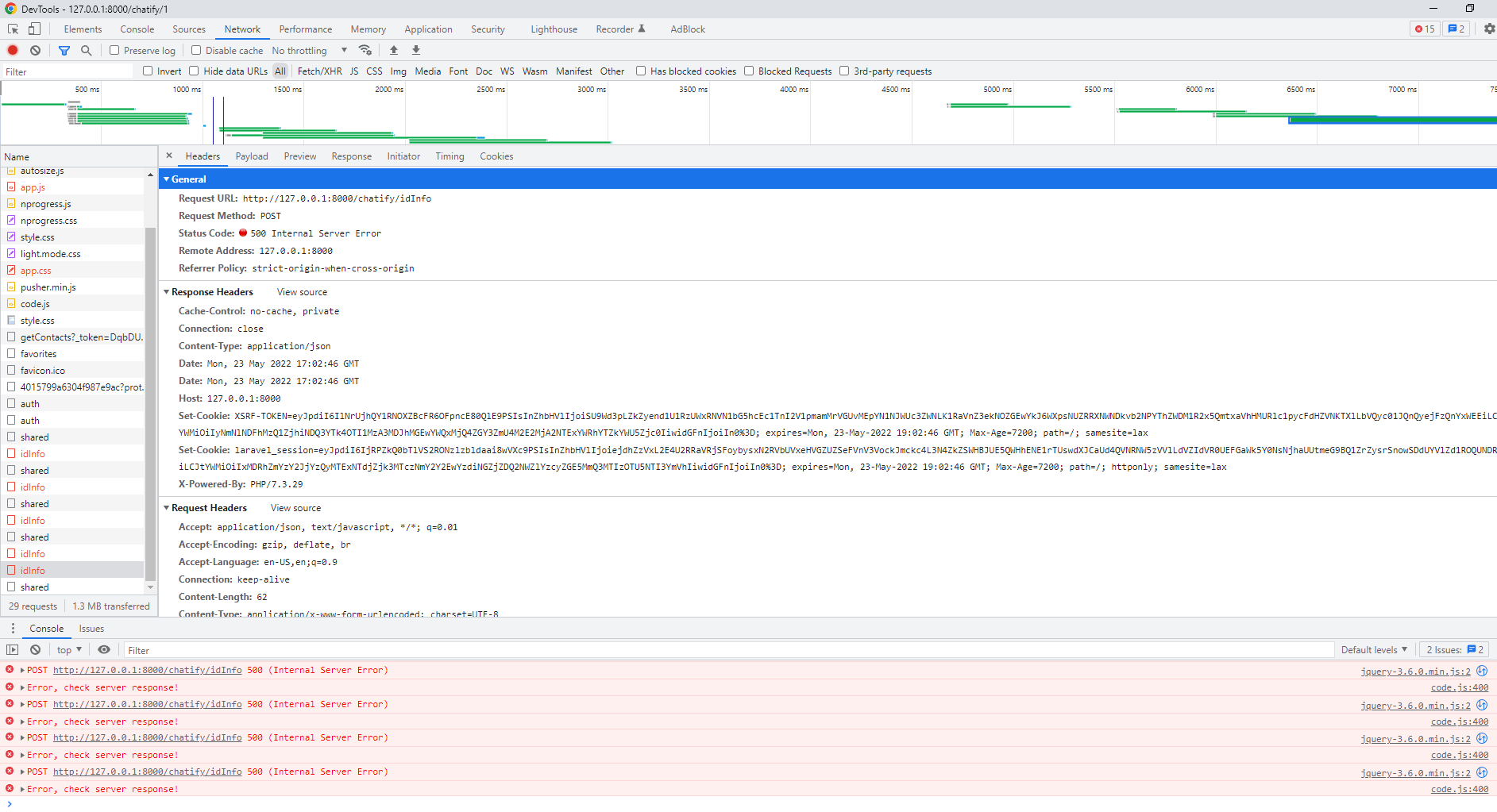Viewport: 1497px width, 812px height.
Task: Open network conditions settings
Action: (365, 49)
